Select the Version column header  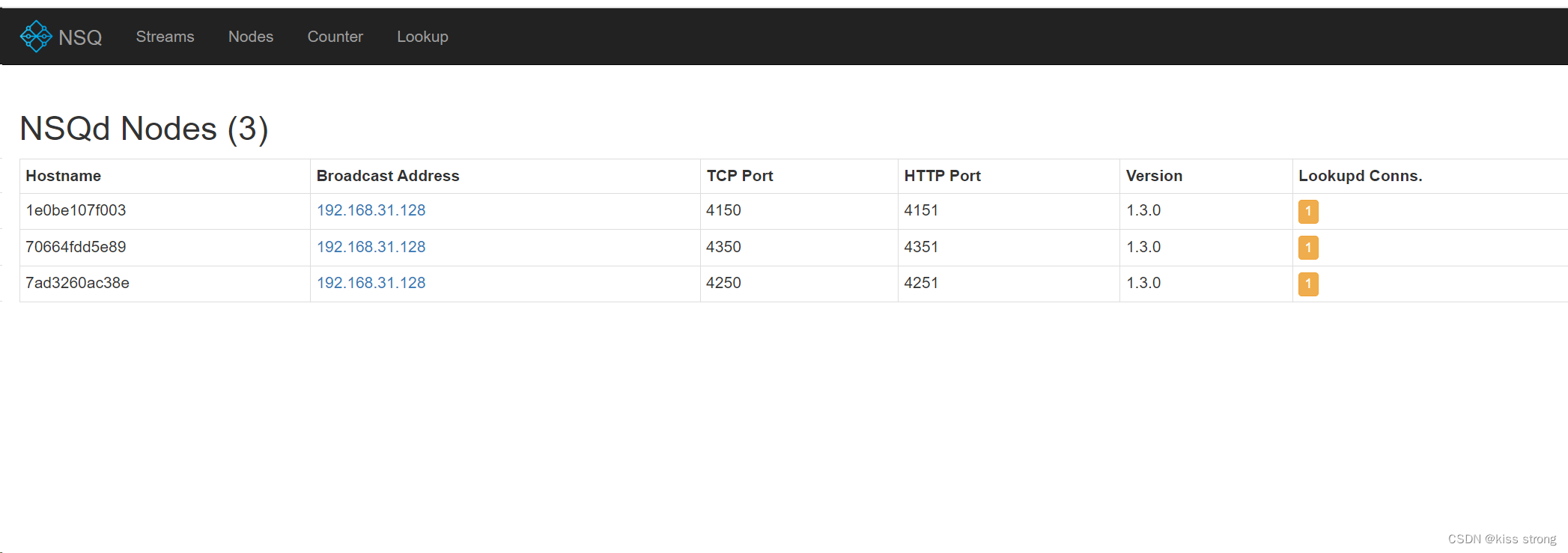coord(1153,176)
